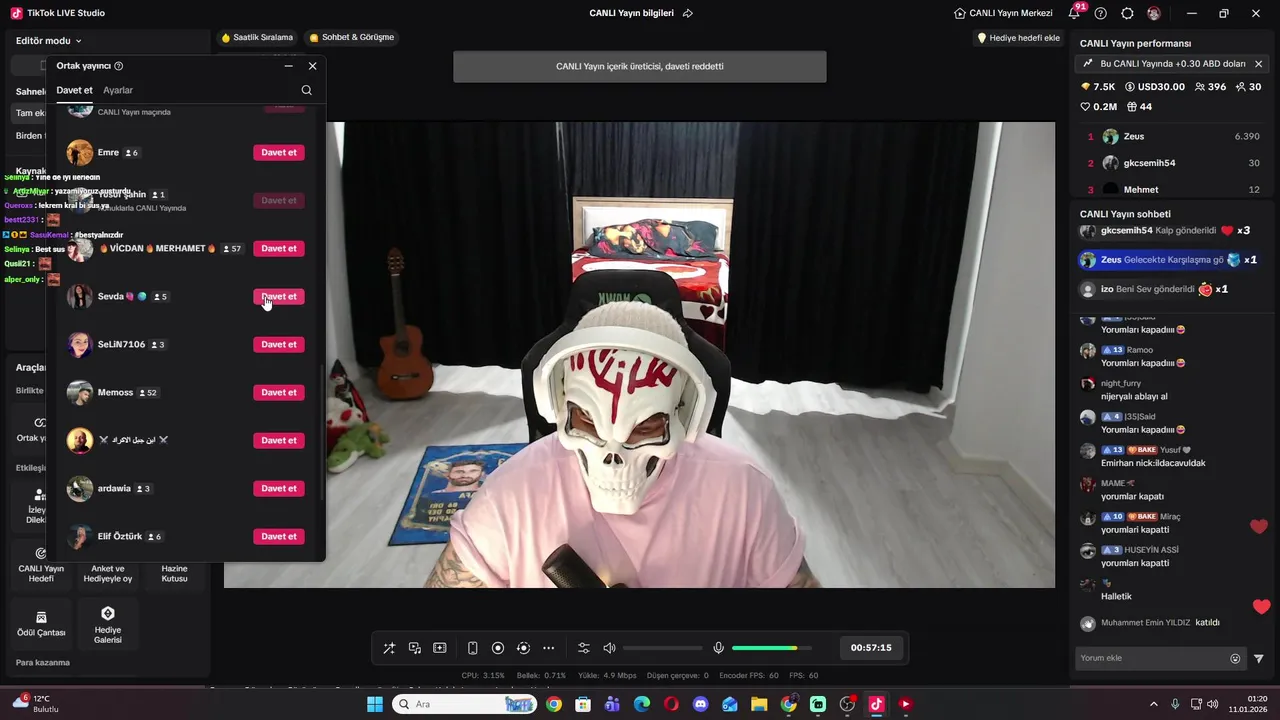Invite ardawia with Davet et
The height and width of the screenshot is (720, 1280).
[x=279, y=488]
